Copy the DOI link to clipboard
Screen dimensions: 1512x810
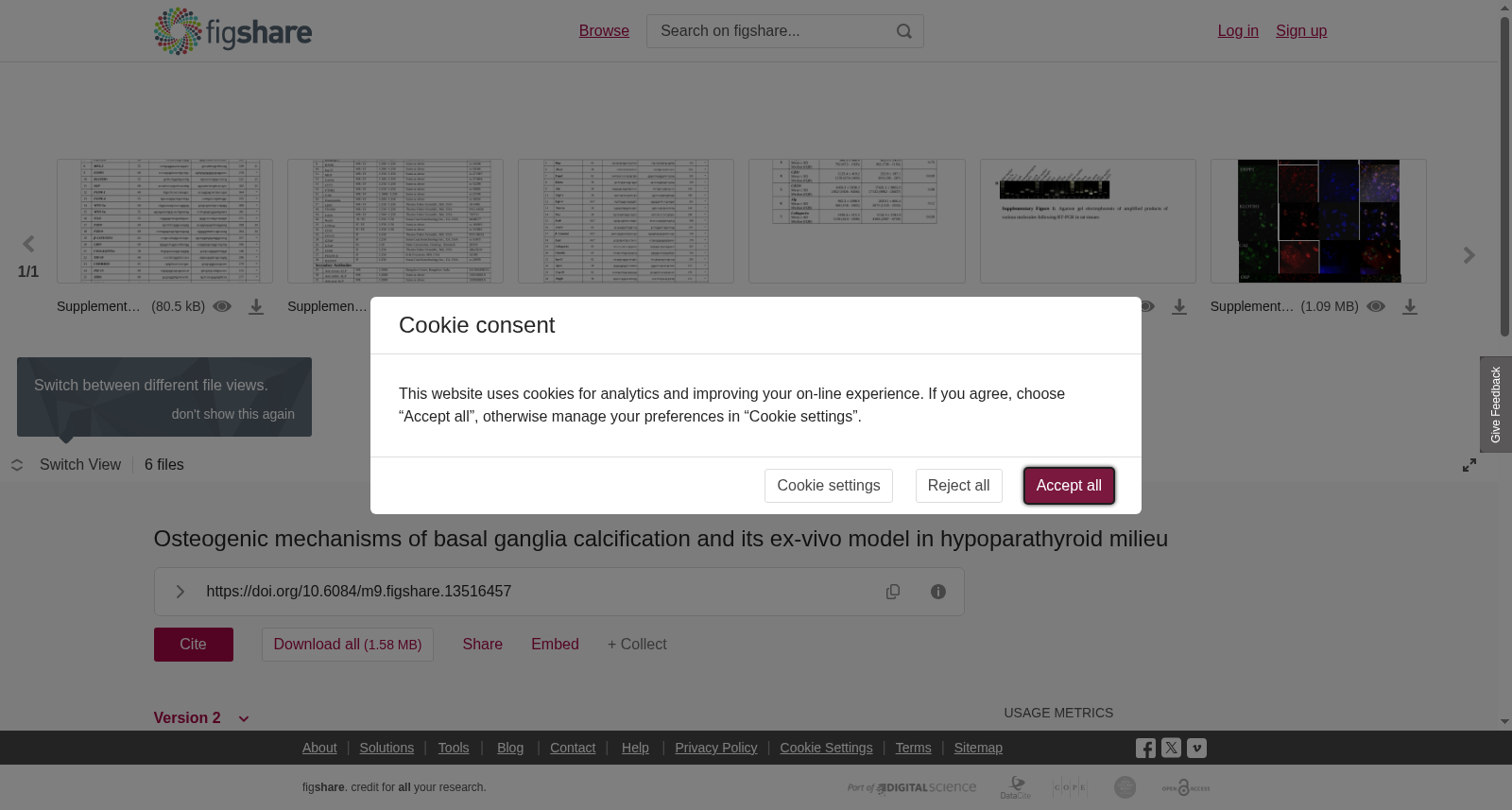(x=893, y=592)
